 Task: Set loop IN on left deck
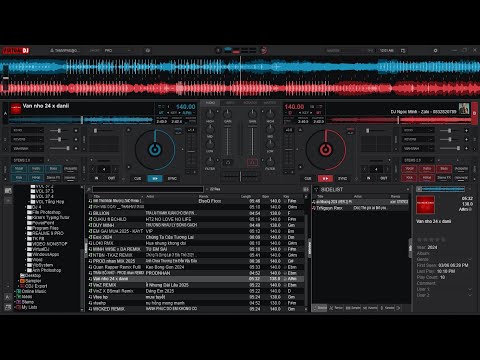(97, 178)
